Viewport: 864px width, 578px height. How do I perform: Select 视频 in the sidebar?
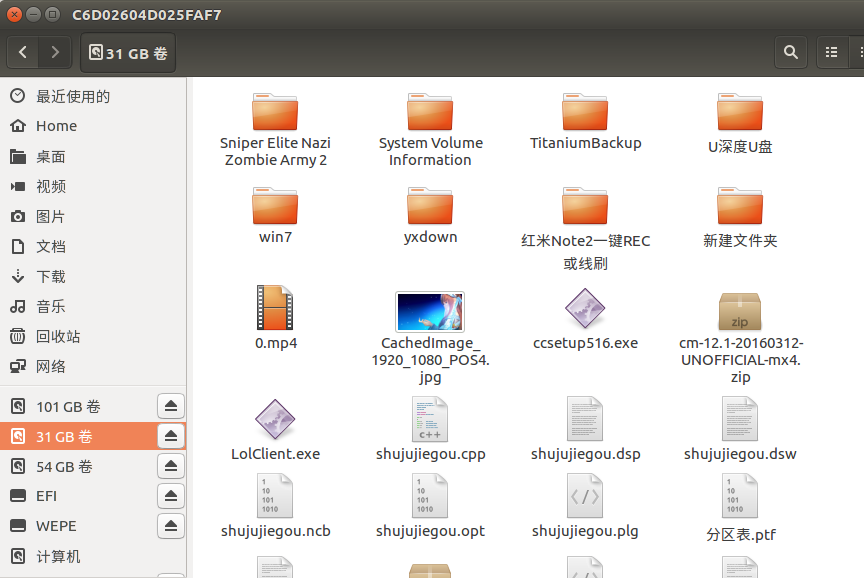93,186
